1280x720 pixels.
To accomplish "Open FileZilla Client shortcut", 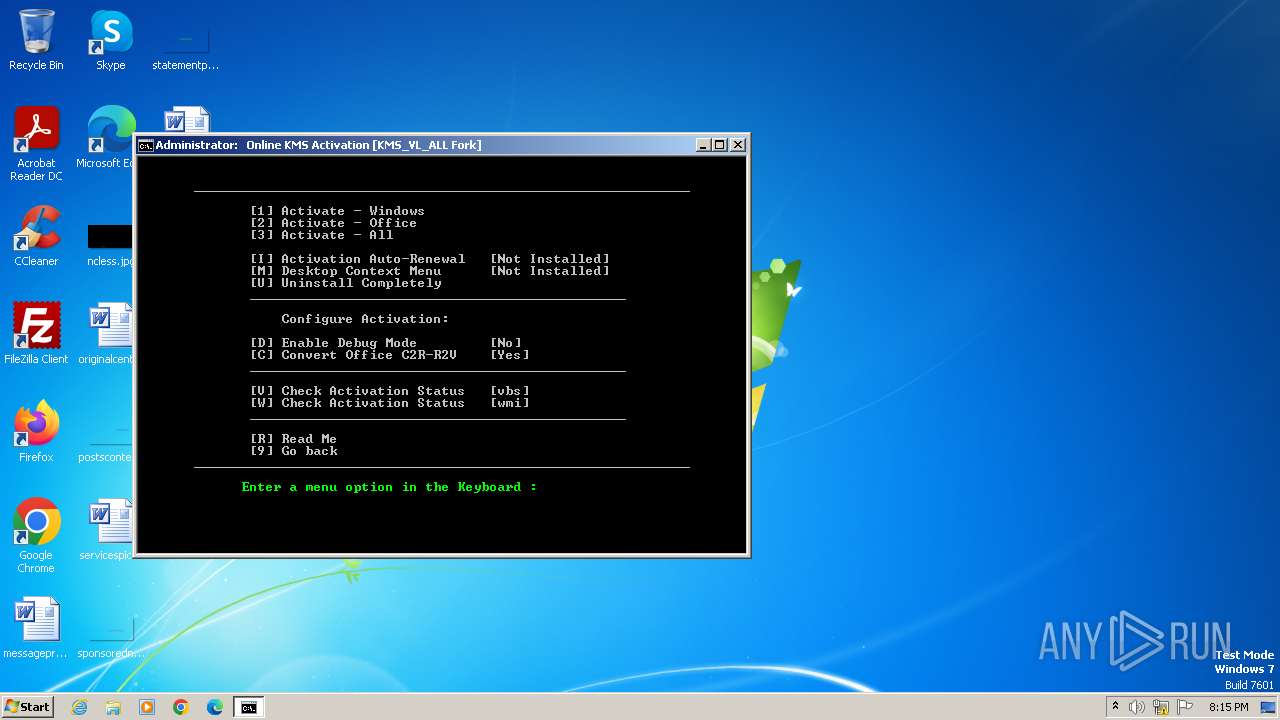I will pyautogui.click(x=36, y=334).
